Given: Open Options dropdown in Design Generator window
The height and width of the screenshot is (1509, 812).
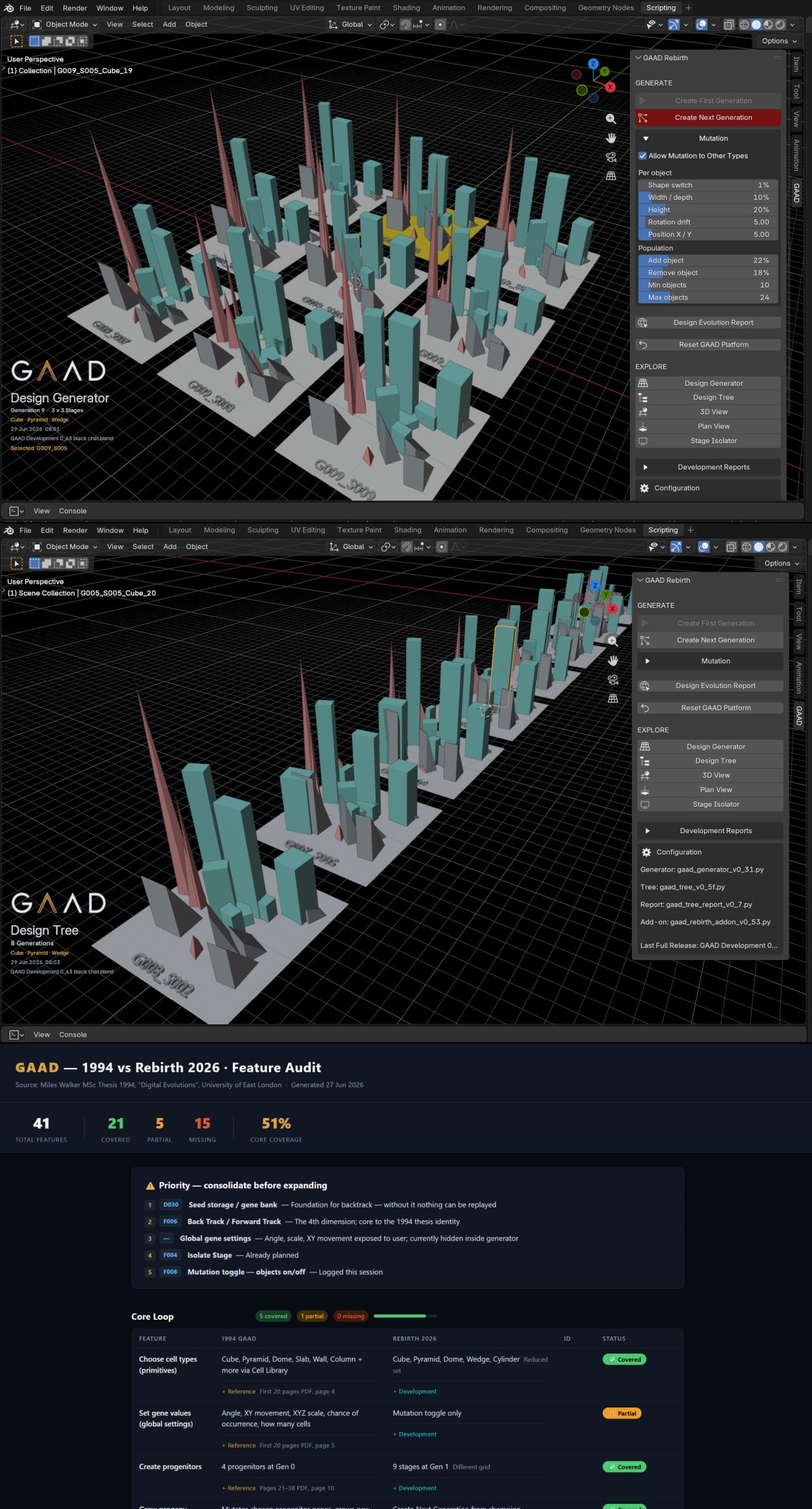Looking at the screenshot, I should tap(779, 41).
